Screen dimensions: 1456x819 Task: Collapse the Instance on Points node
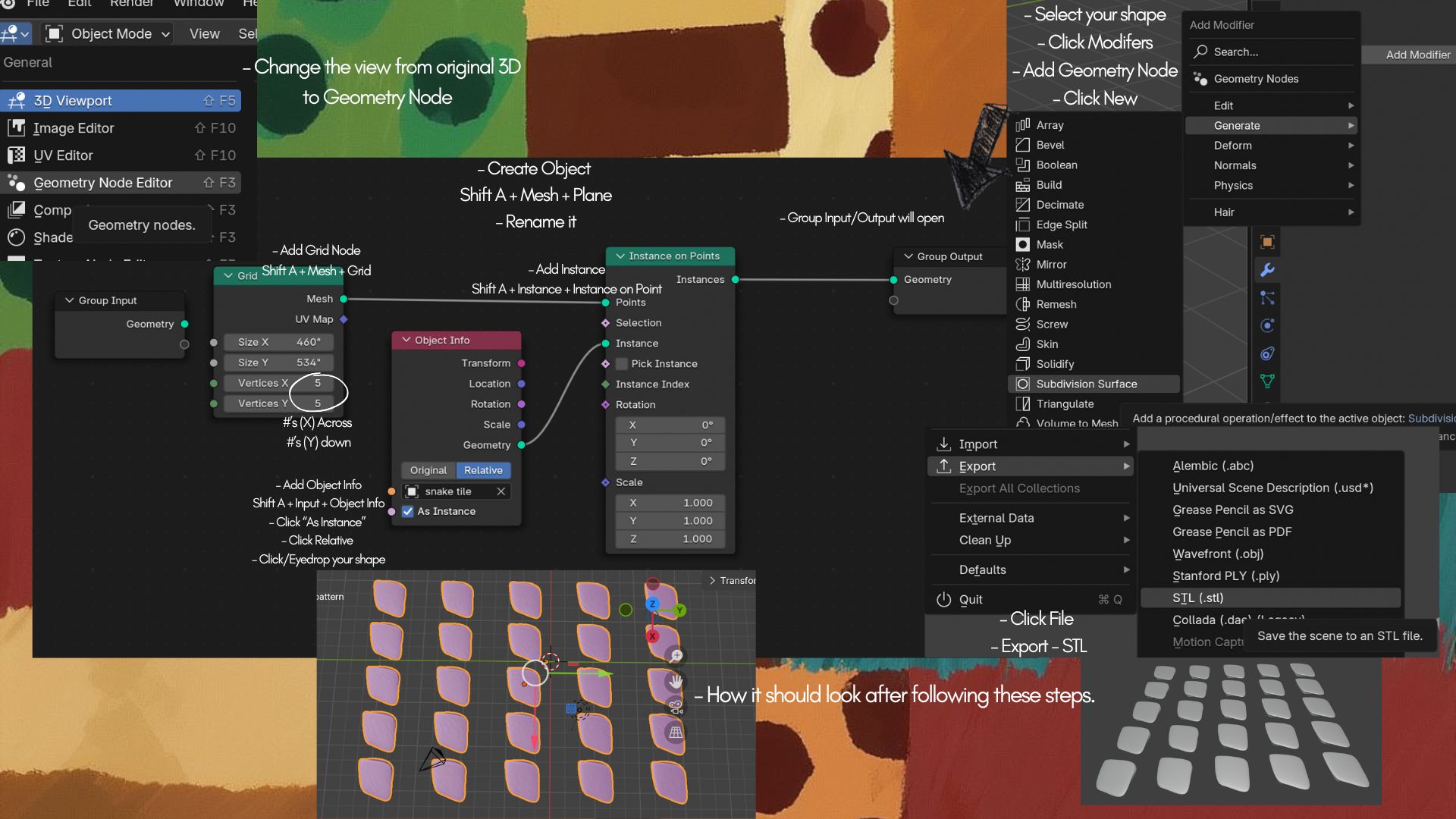(620, 256)
